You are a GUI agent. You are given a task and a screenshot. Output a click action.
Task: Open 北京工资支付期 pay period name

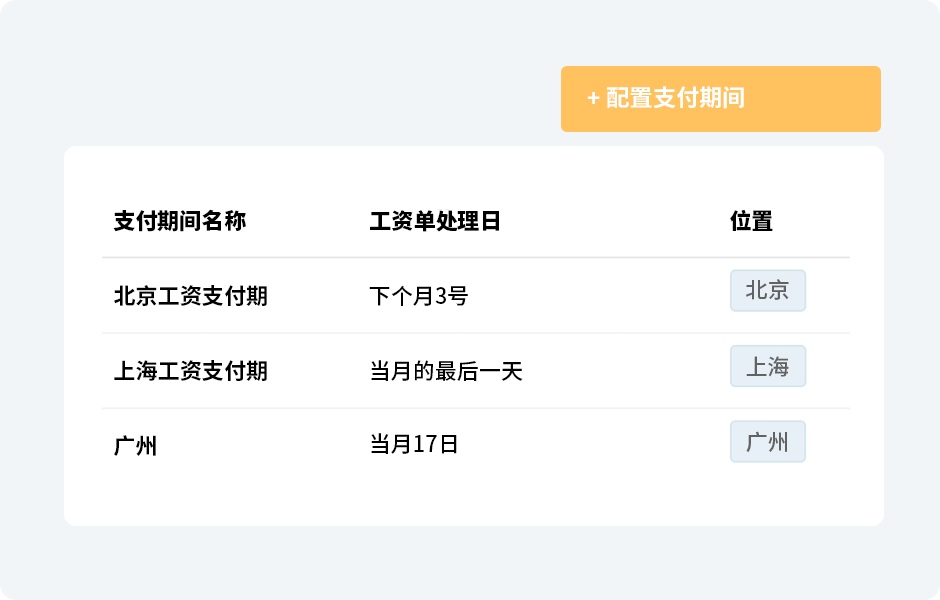[x=190, y=296]
